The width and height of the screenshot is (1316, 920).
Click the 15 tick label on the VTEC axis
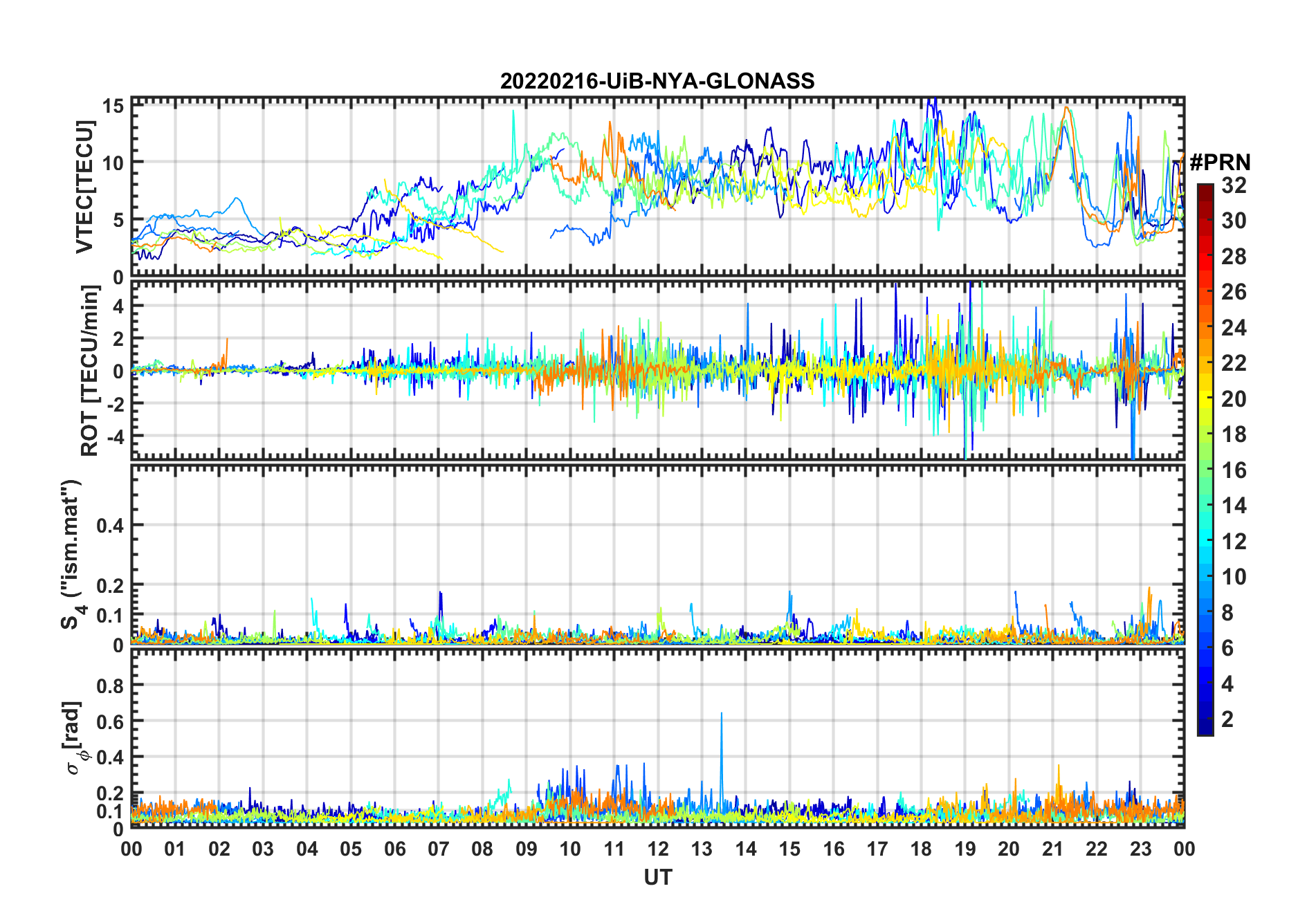pos(113,106)
